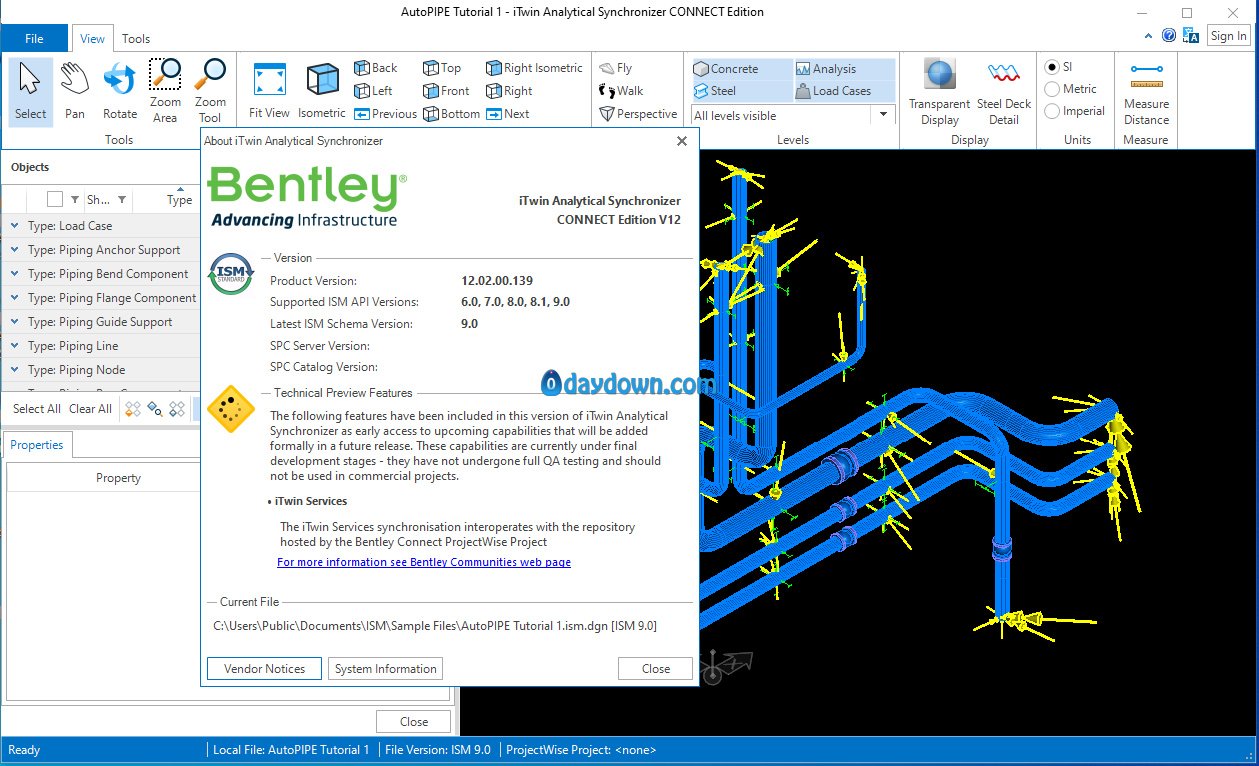1259x766 pixels.
Task: Select the Metric units radio button
Action: tap(1052, 89)
